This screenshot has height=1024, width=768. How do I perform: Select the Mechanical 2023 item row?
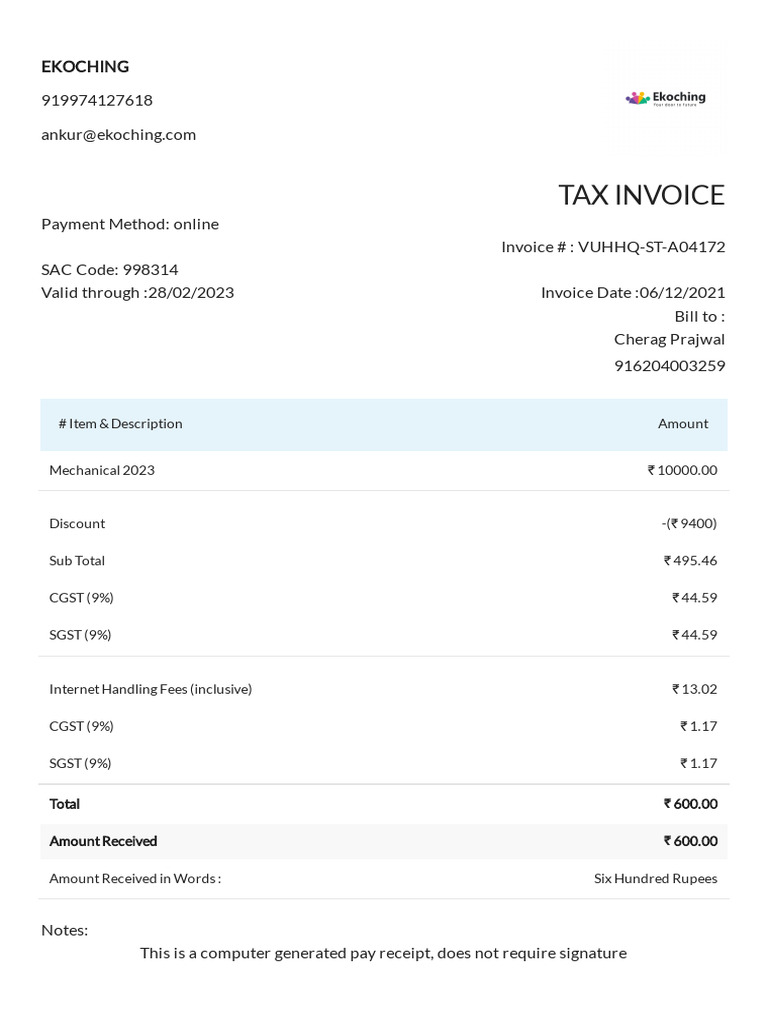click(102, 470)
